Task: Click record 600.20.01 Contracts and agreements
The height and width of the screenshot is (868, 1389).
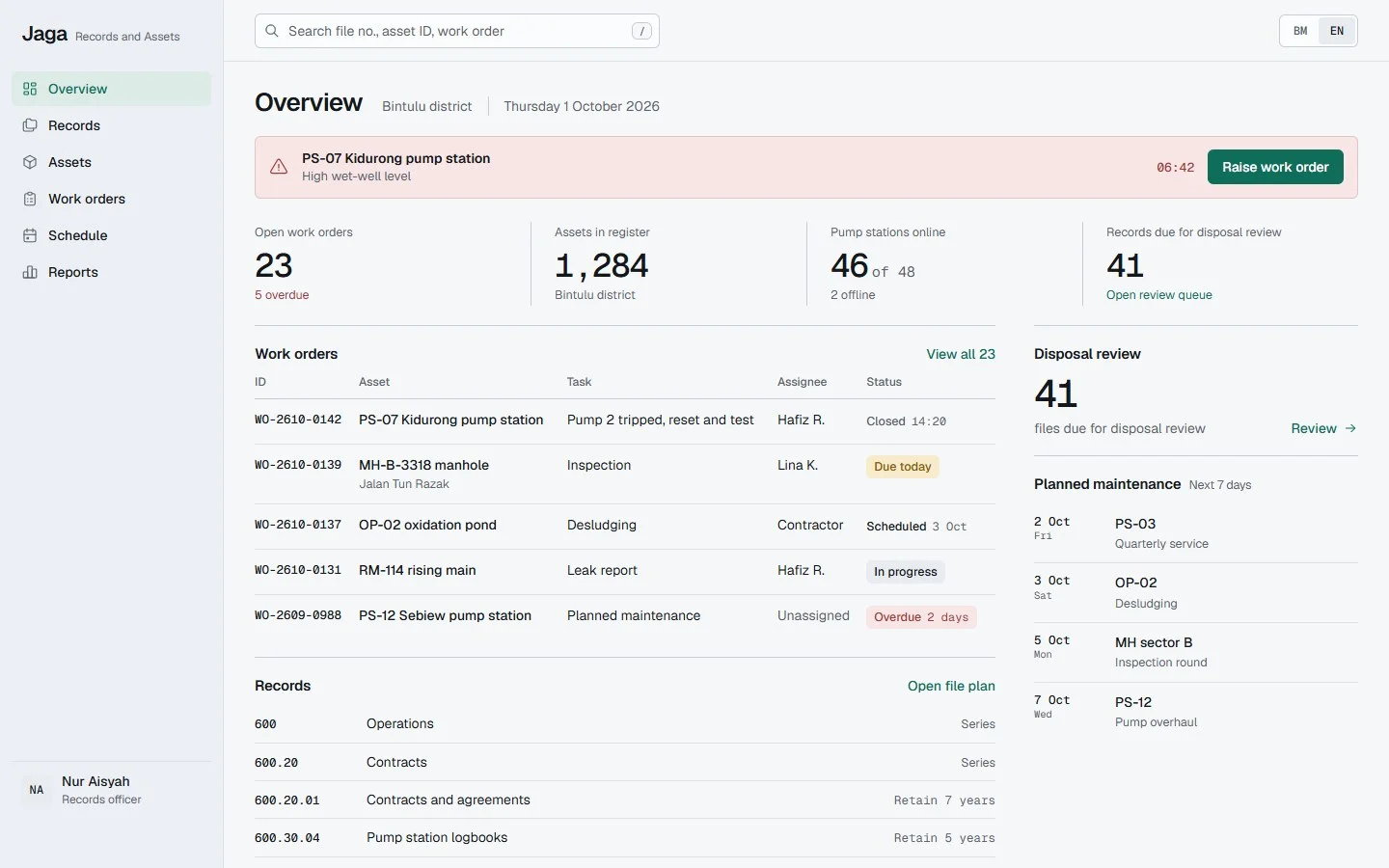Action: click(x=625, y=800)
